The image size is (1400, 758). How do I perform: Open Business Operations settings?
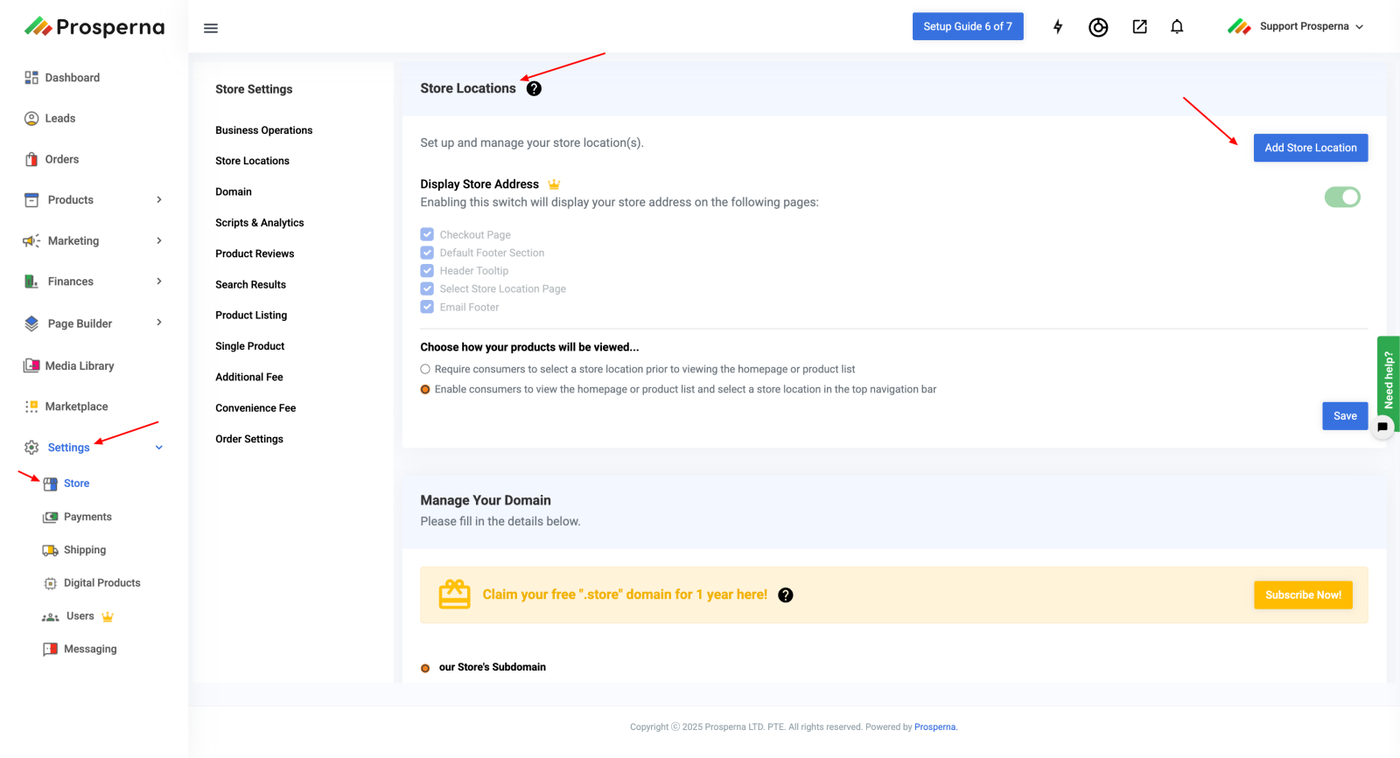pos(264,130)
